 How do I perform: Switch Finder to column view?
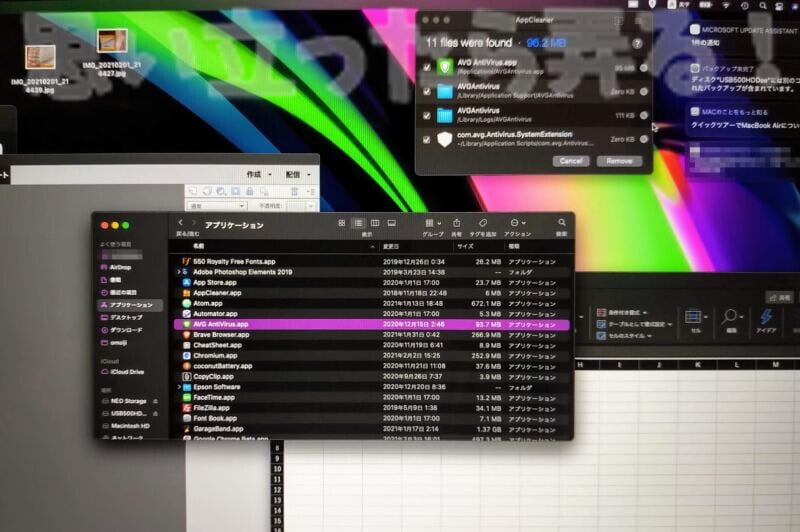click(x=375, y=223)
